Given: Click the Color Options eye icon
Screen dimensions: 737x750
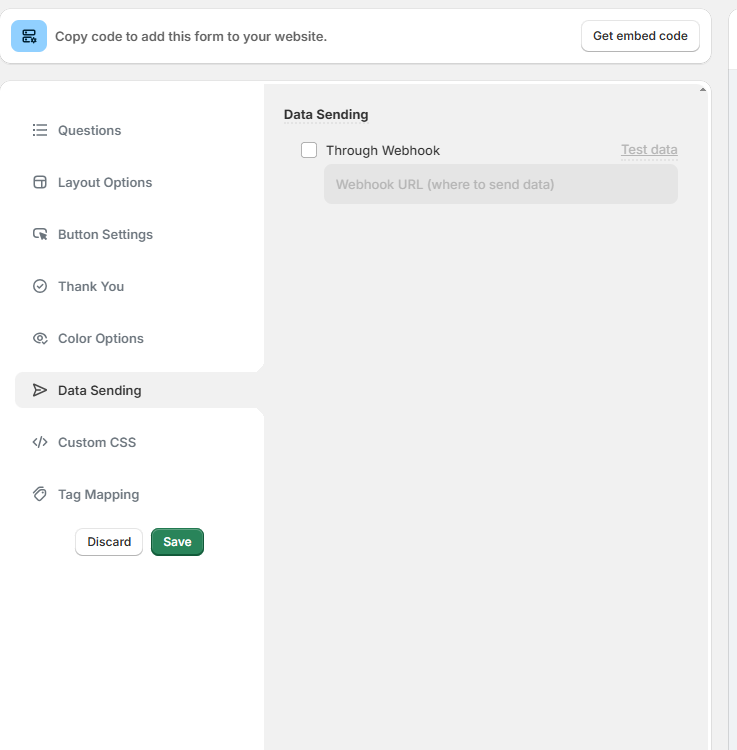Looking at the screenshot, I should coord(40,338).
